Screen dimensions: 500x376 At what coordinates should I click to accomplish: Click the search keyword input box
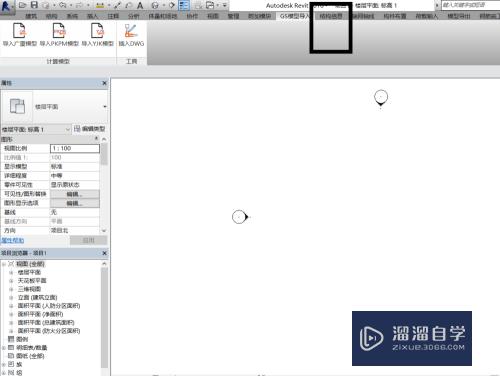pos(470,5)
